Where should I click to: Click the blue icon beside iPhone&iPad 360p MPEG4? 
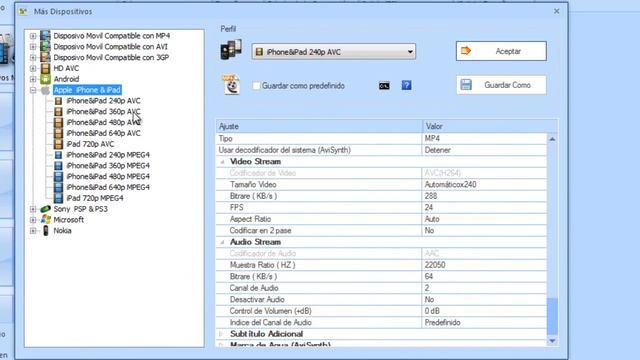[x=58, y=166]
